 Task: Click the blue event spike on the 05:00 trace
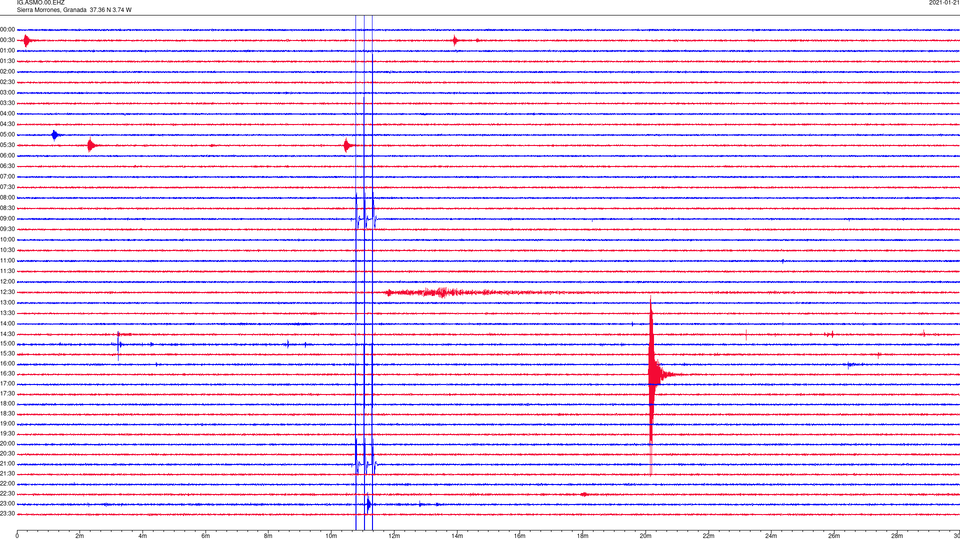[55, 135]
